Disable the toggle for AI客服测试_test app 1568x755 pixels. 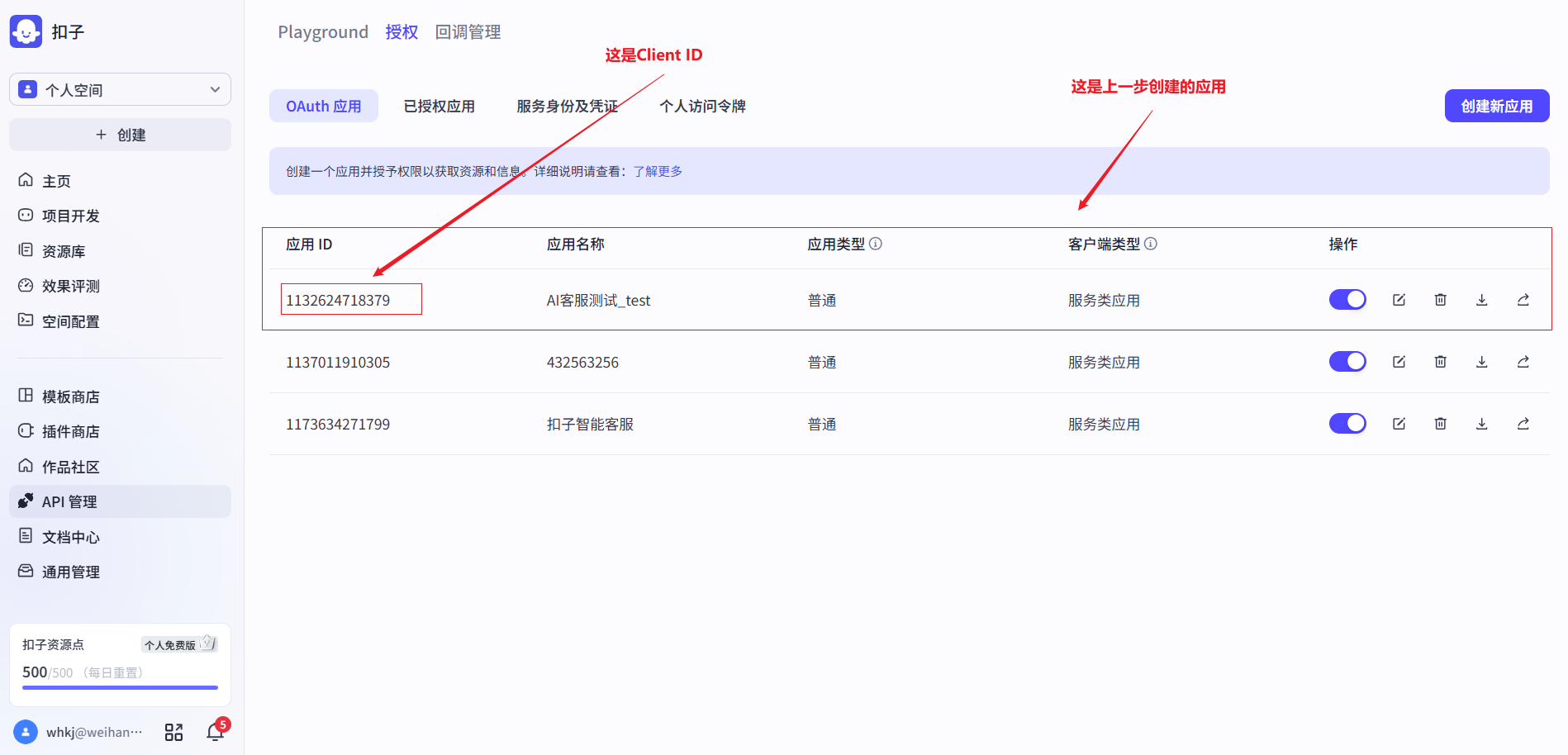[x=1347, y=300]
